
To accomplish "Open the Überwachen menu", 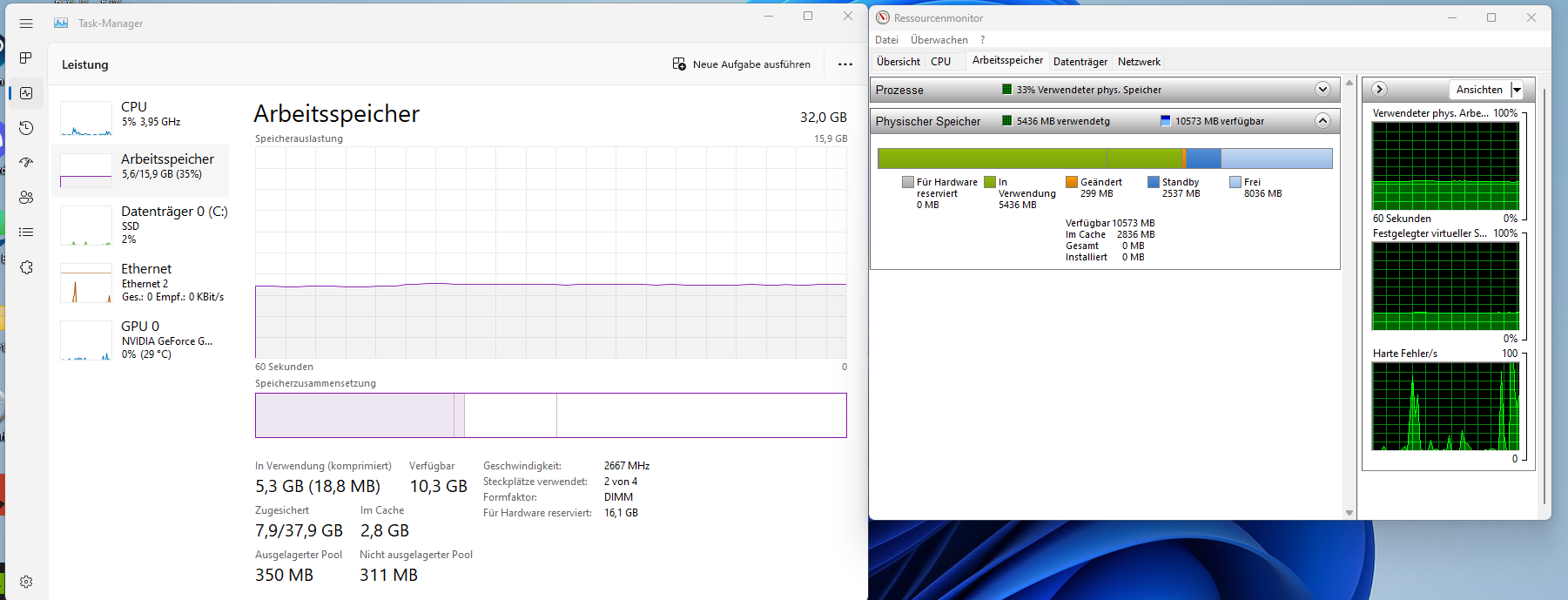I will tap(939, 40).
